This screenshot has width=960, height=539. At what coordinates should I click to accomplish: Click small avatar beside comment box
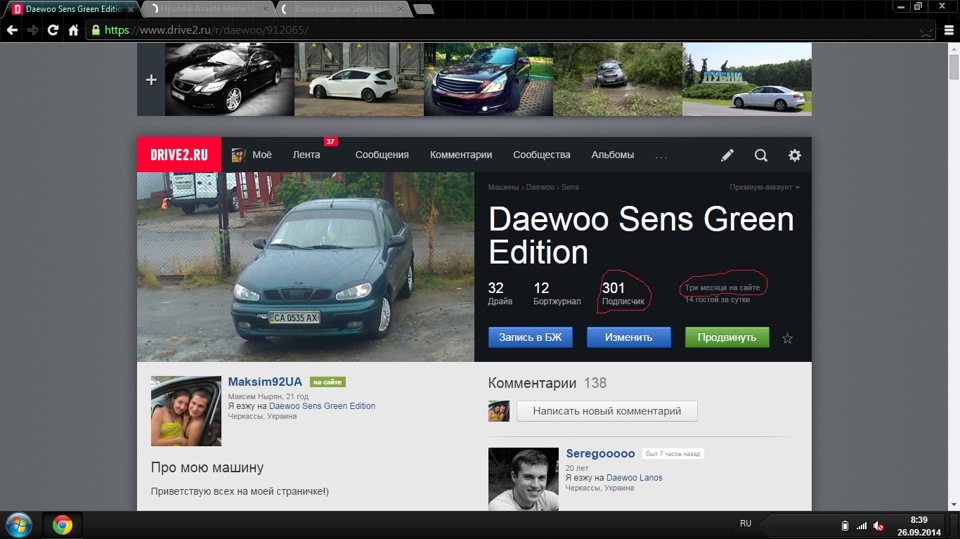point(498,411)
